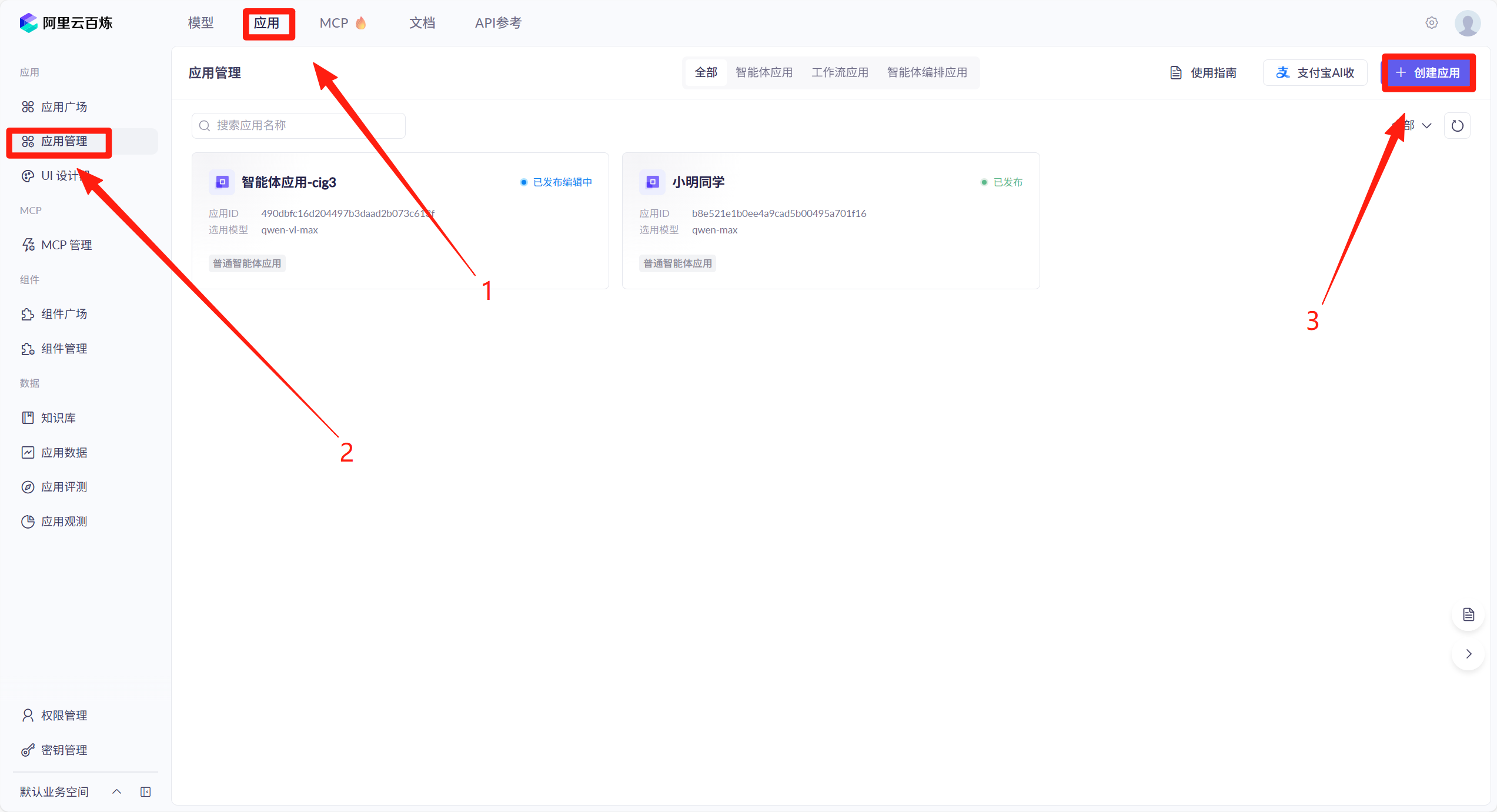Open the 模型 top navigation menu
Image resolution: width=1497 pixels, height=812 pixels.
[201, 23]
